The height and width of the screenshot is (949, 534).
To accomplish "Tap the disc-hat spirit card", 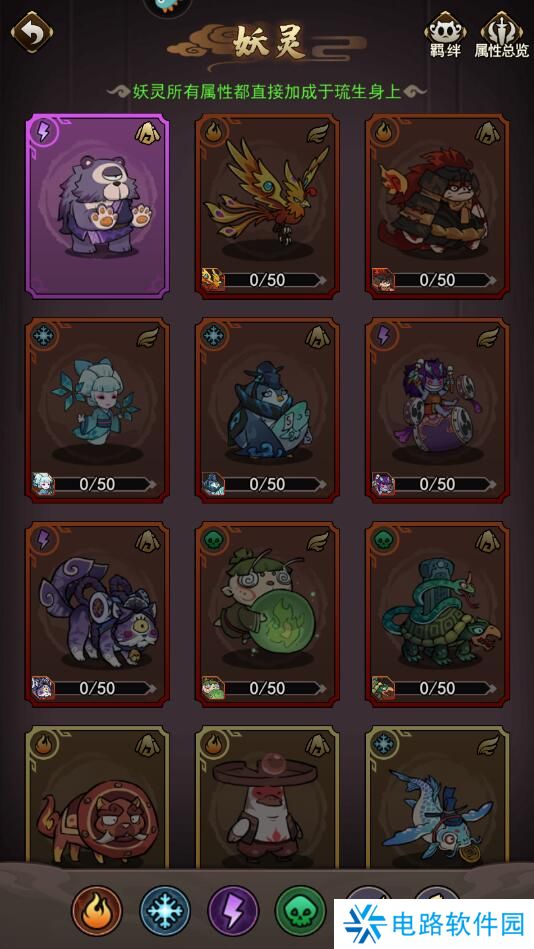I will tap(267, 798).
